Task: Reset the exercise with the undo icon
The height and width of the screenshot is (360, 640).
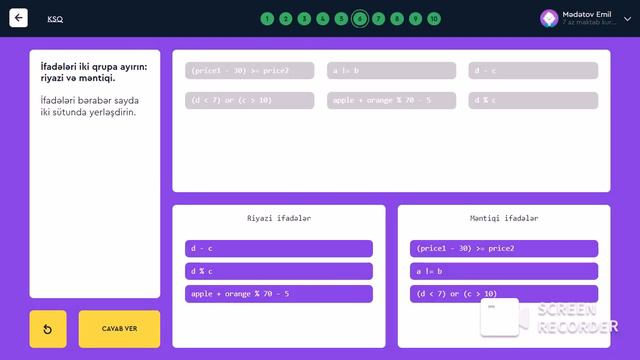Action: pos(48,329)
